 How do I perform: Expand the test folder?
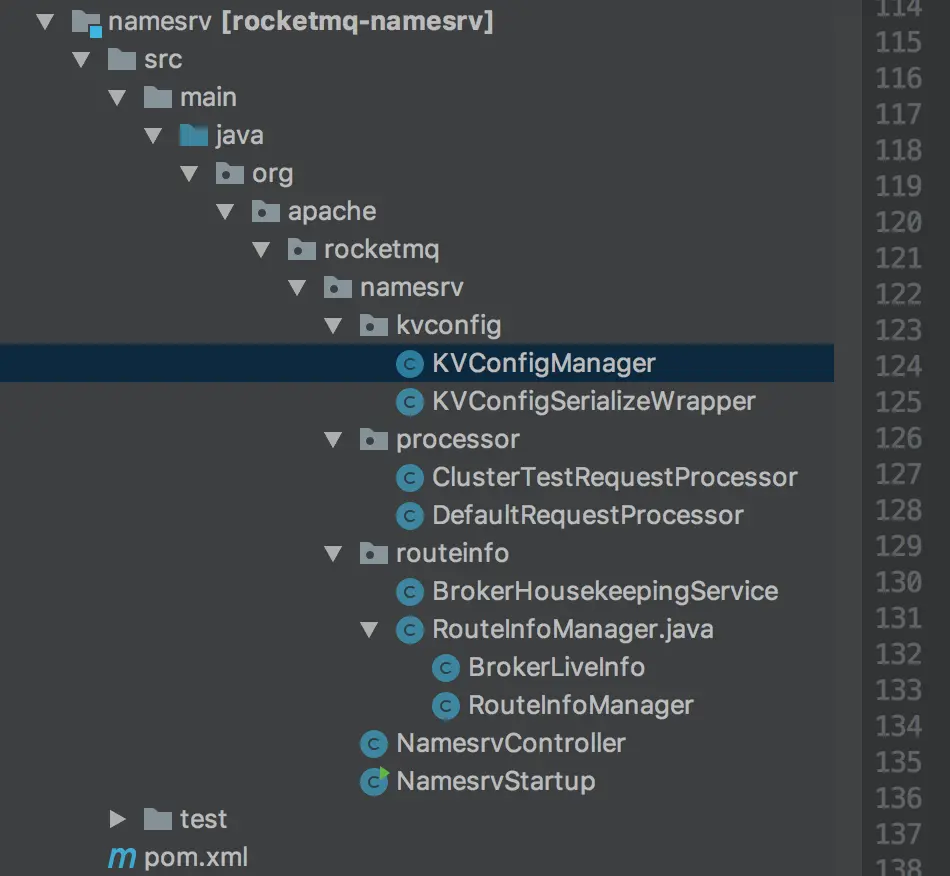click(118, 819)
